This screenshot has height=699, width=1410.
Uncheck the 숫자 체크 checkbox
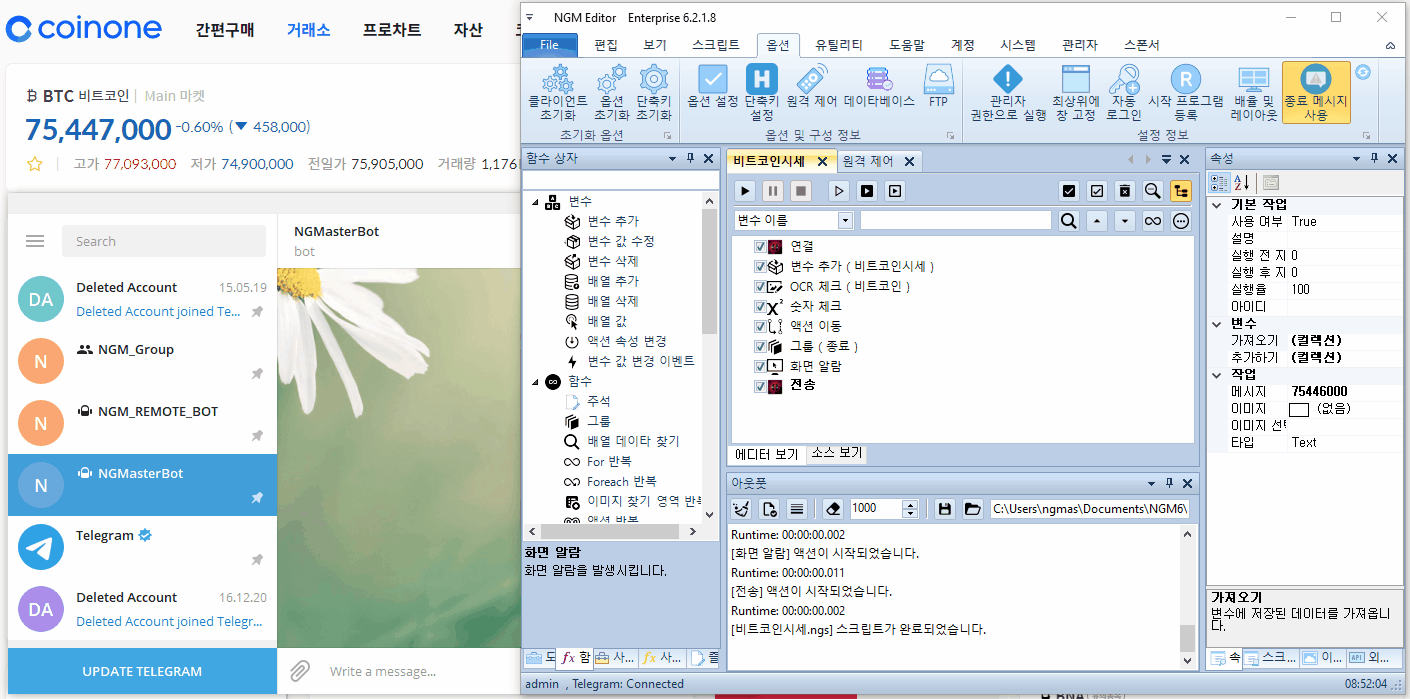point(760,306)
